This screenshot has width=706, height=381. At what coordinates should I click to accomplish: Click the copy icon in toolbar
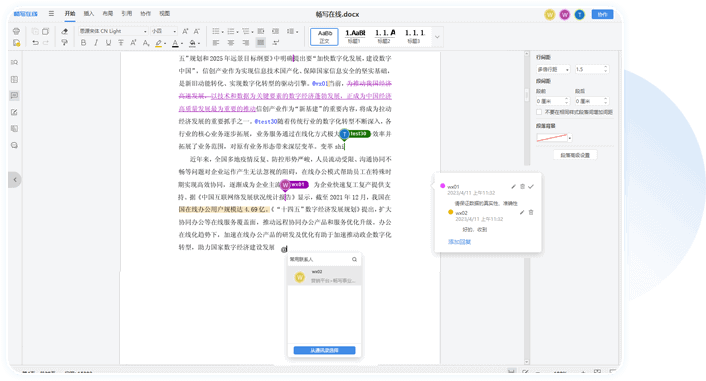click(35, 31)
